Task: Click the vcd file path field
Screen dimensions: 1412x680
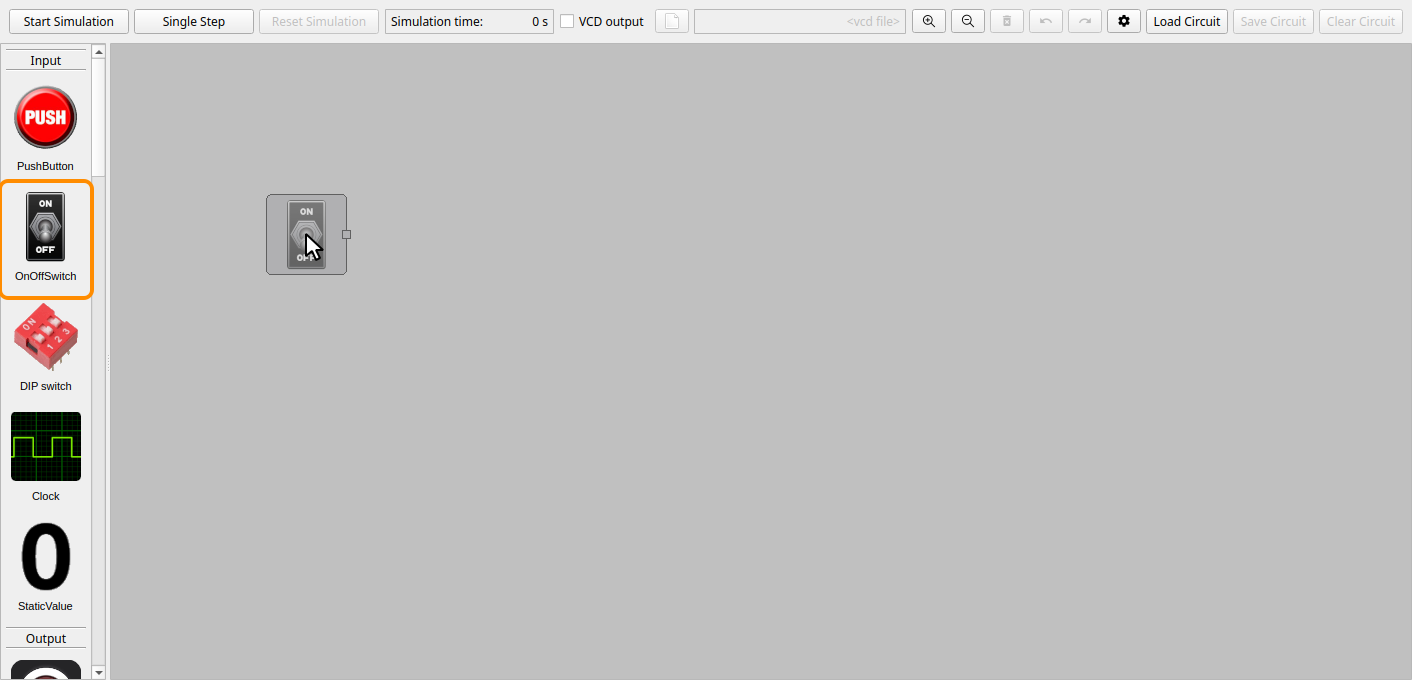Action: pyautogui.click(x=800, y=21)
